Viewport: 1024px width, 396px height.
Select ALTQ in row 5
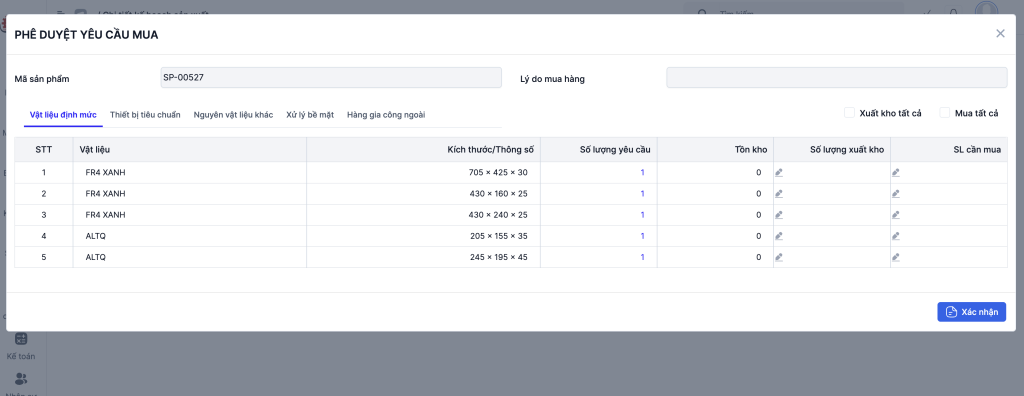click(95, 257)
